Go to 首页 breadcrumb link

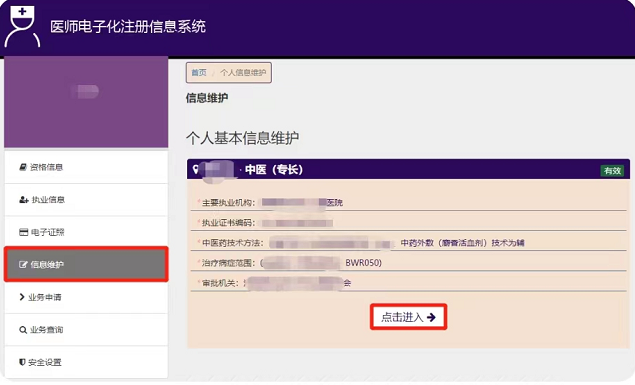199,72
